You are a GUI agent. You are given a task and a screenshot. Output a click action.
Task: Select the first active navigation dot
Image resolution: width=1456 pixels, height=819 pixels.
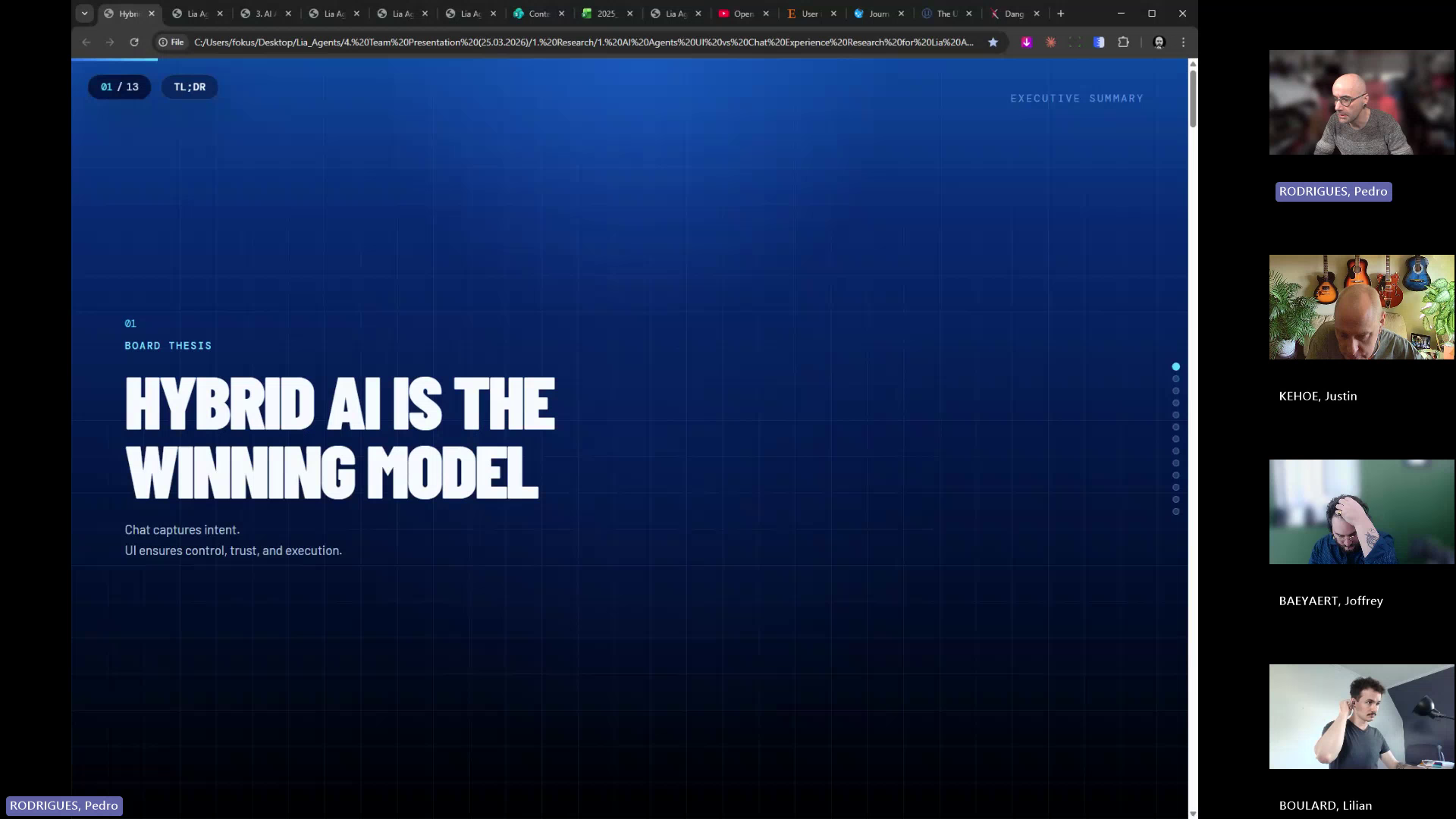(1175, 367)
